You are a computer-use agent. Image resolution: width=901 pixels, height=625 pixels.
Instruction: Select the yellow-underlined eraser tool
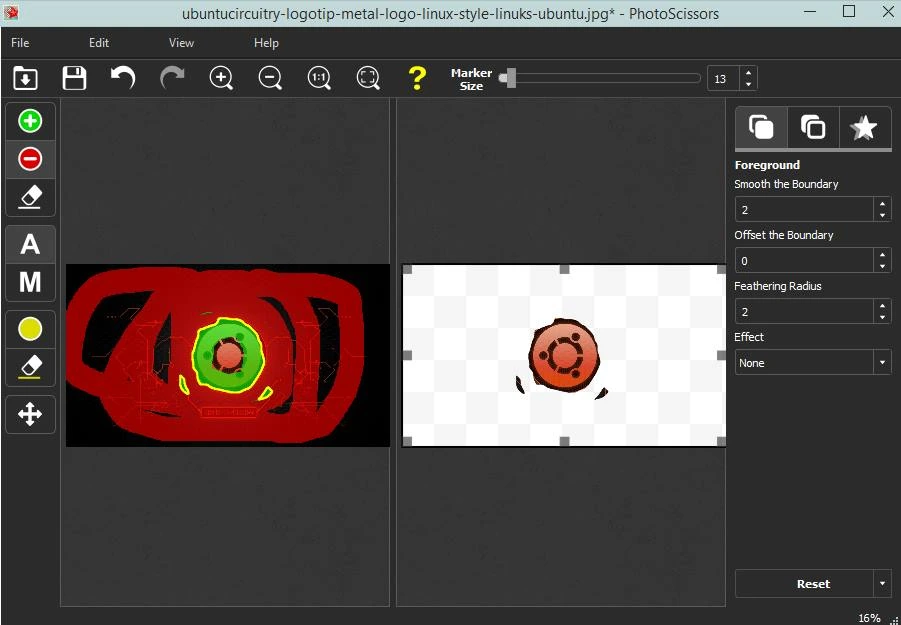[30, 366]
